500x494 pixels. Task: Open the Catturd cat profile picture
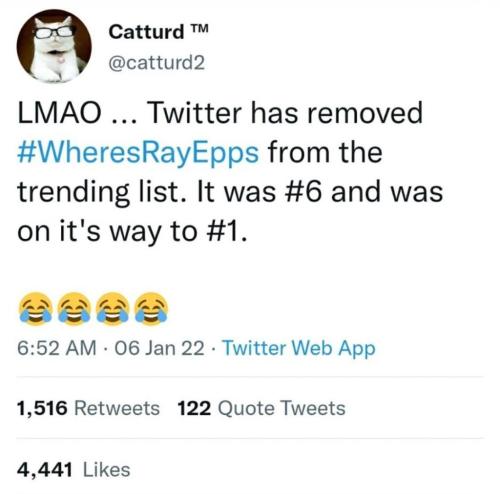pyautogui.click(x=54, y=46)
